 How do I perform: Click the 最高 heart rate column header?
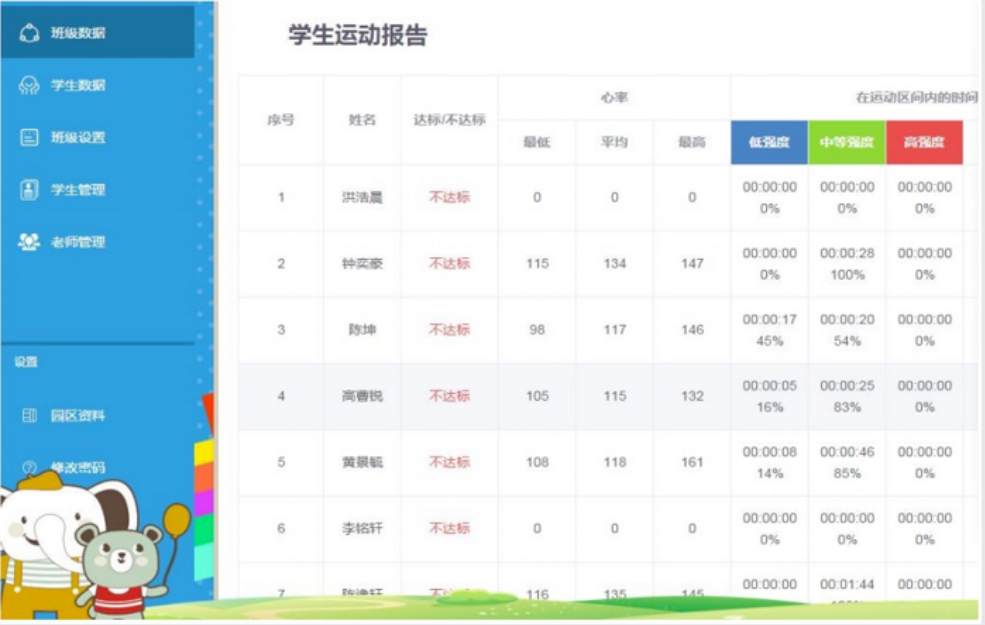pyautogui.click(x=691, y=142)
